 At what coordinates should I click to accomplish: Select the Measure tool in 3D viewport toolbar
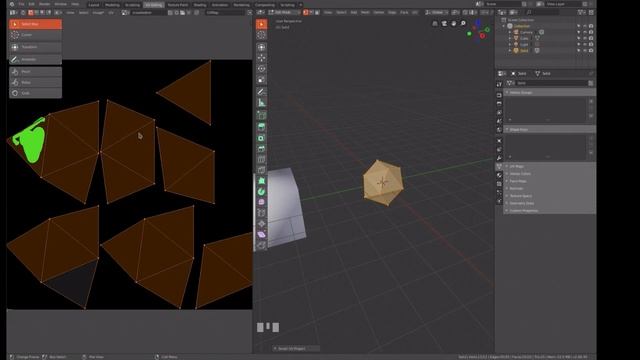point(261,103)
